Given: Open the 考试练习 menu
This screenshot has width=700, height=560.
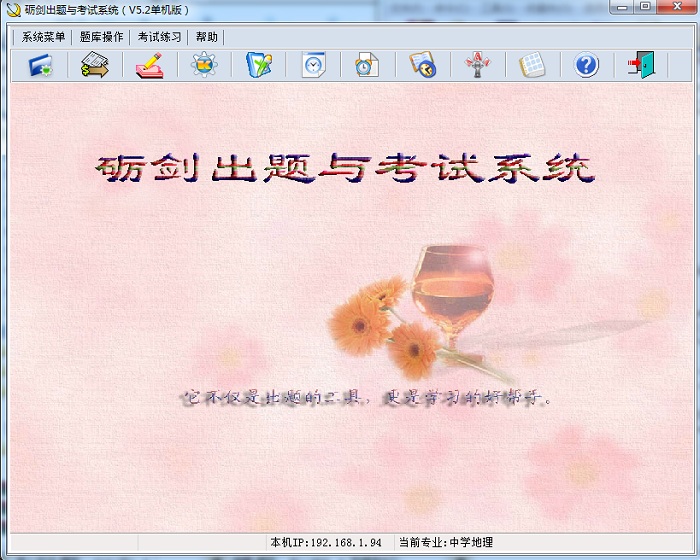Looking at the screenshot, I should point(160,37).
